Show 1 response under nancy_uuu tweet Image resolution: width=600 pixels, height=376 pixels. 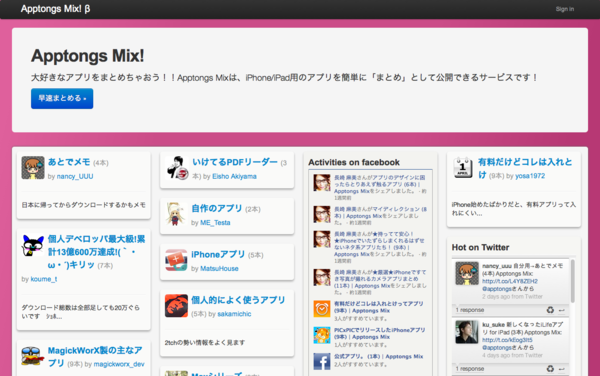coord(470,310)
